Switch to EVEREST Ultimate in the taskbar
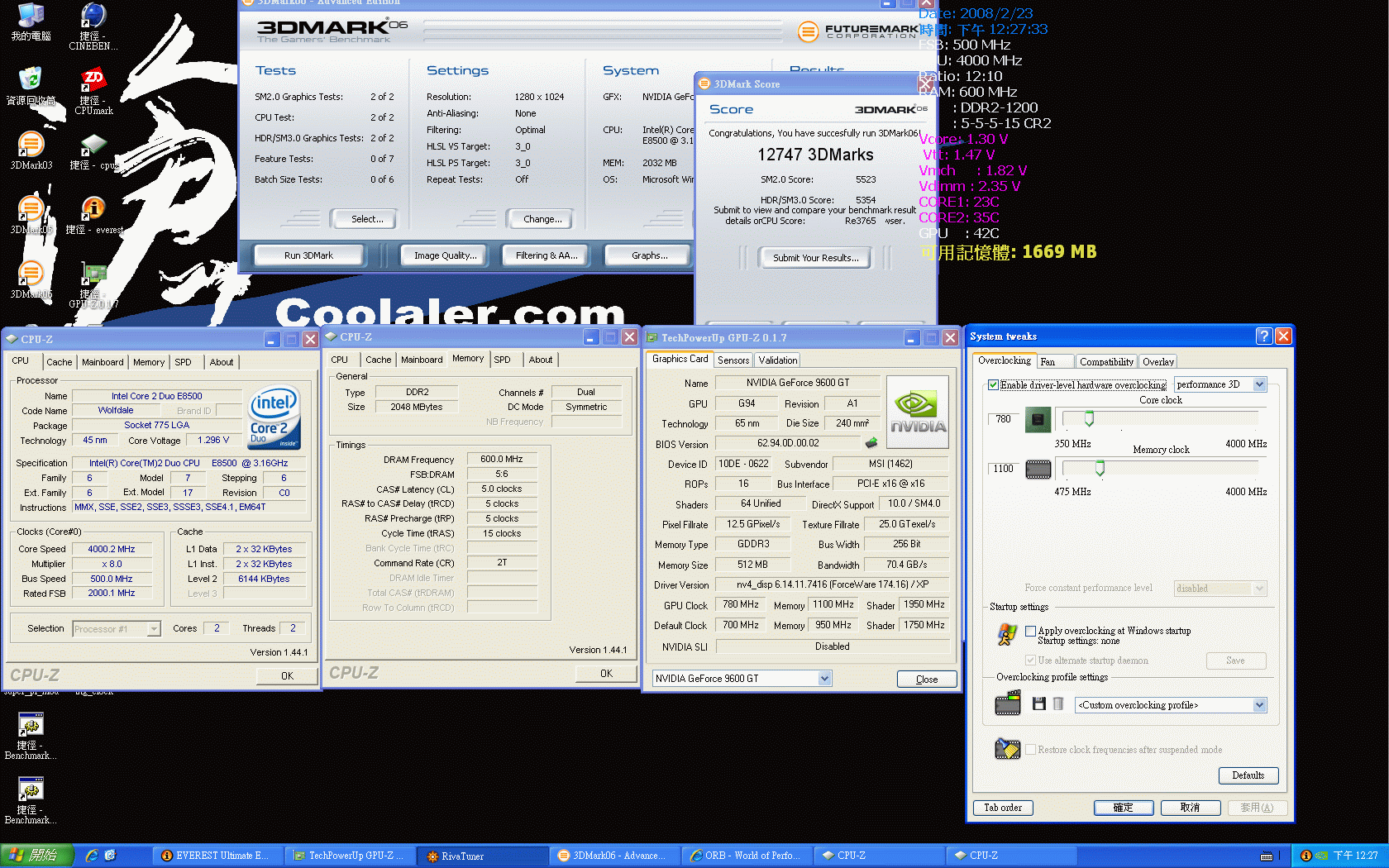The image size is (1389, 868). [x=217, y=856]
